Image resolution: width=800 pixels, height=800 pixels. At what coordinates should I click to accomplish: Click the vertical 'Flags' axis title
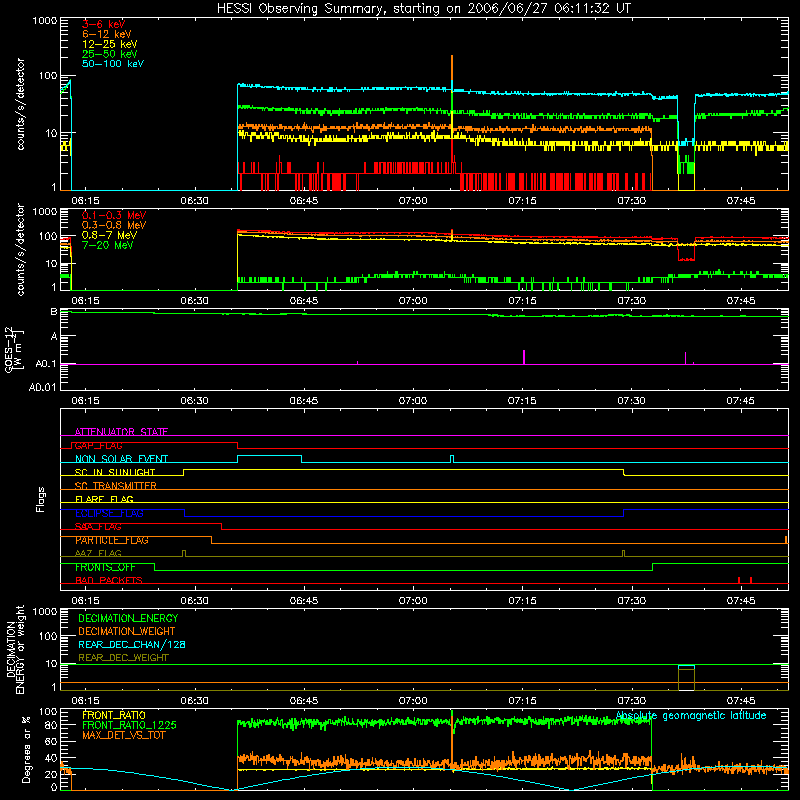[40, 499]
